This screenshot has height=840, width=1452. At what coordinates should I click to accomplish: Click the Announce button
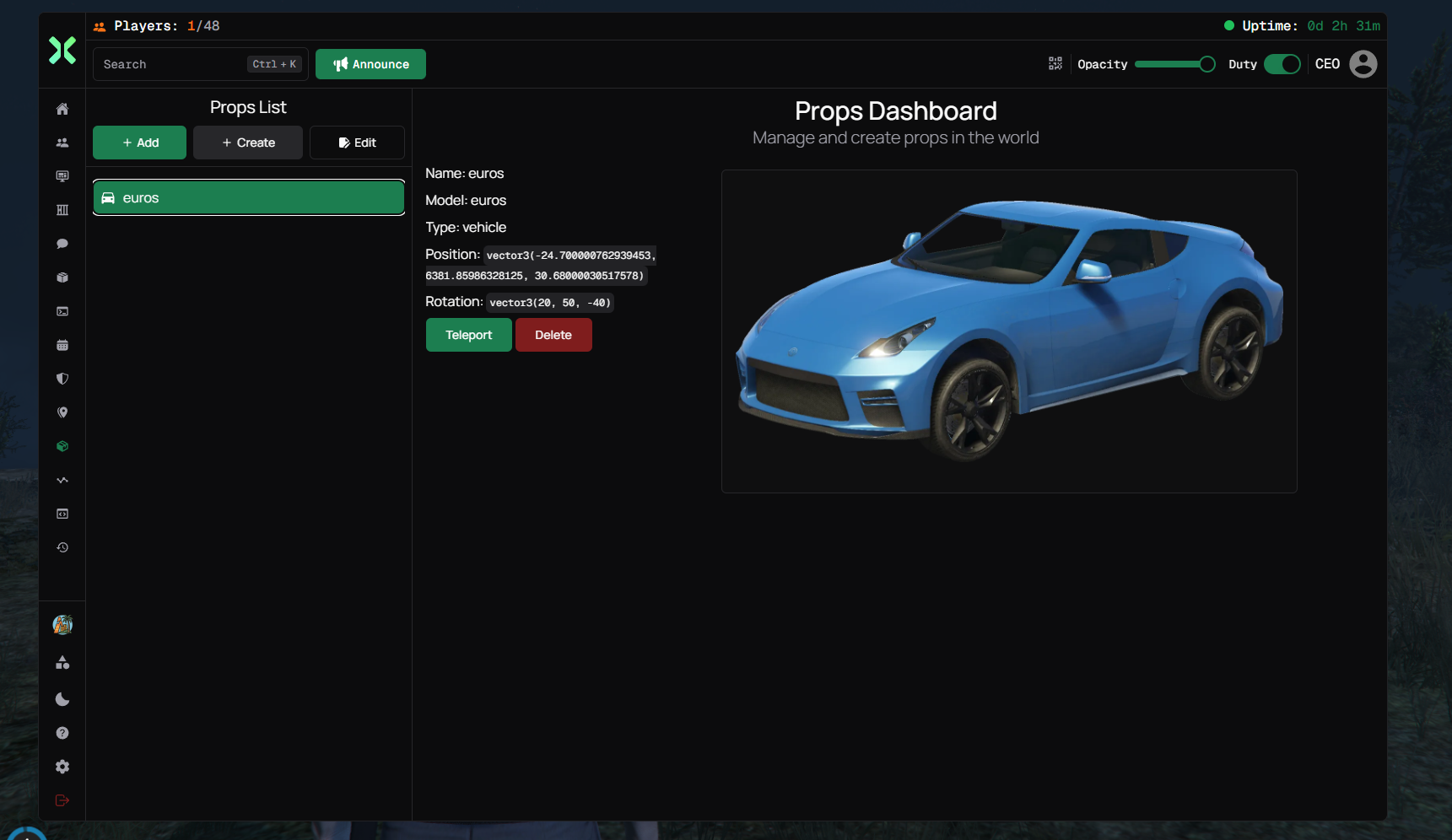click(370, 64)
